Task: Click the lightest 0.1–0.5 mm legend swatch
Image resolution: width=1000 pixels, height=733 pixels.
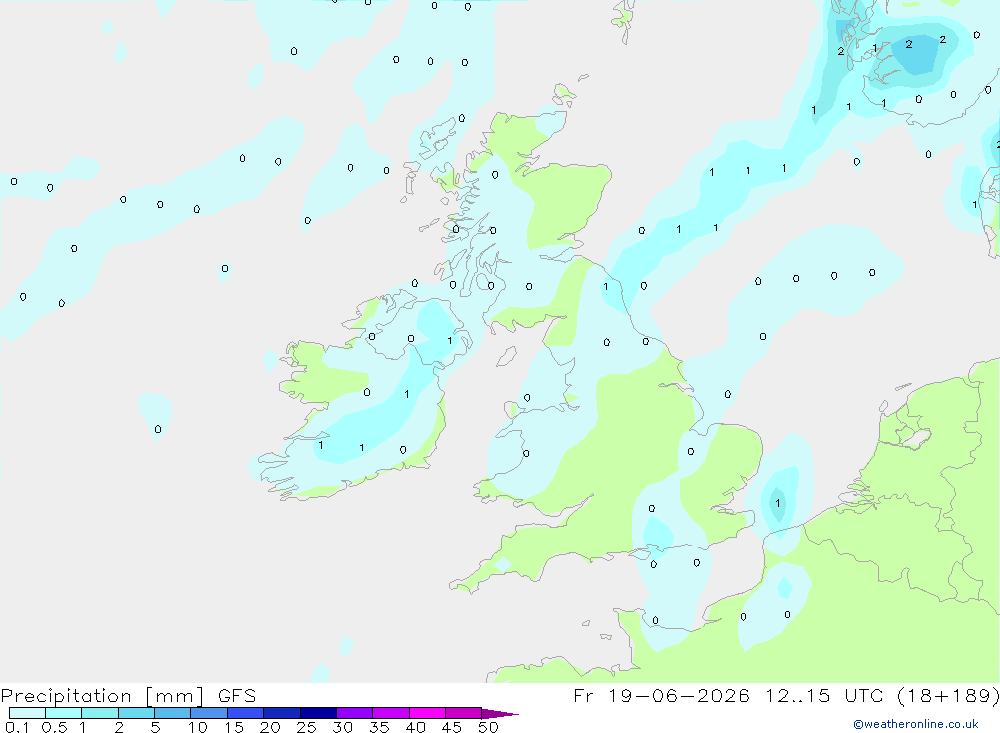Action: point(27,713)
